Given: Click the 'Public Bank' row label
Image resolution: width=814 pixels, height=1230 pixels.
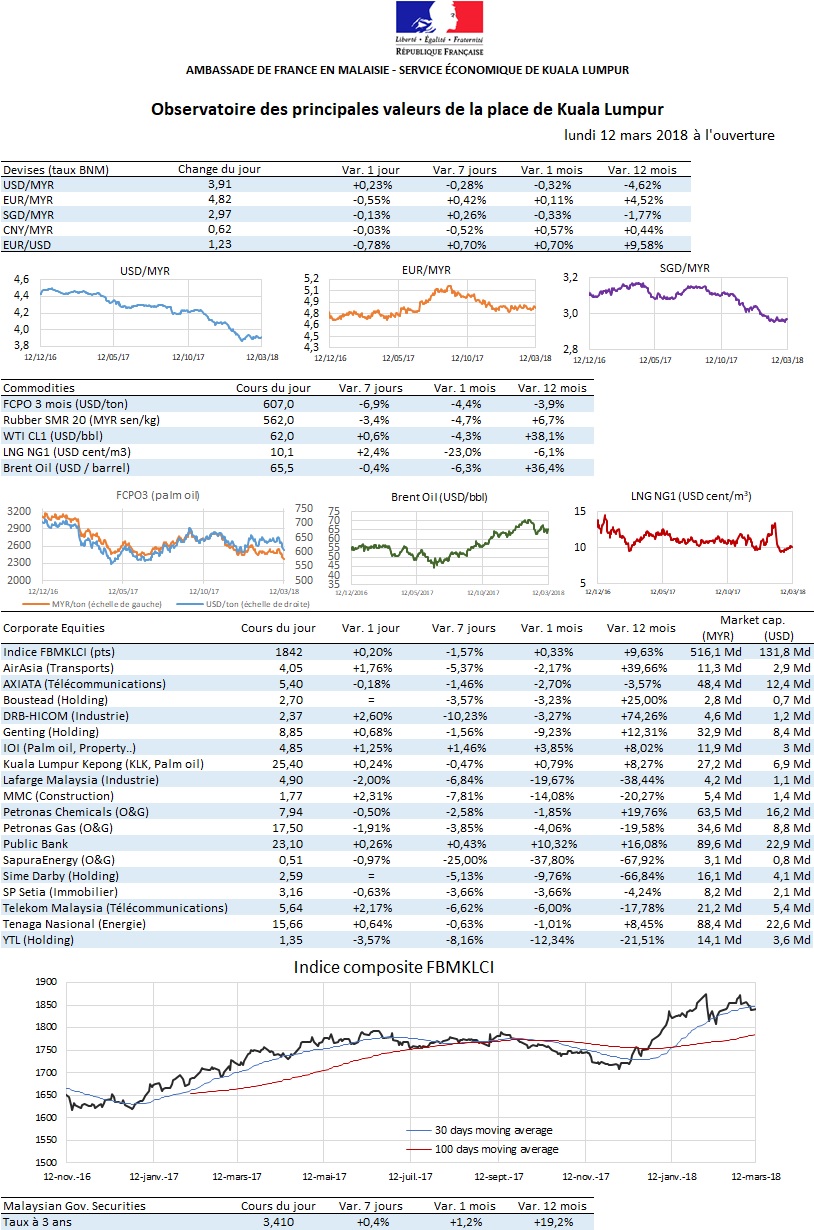Looking at the screenshot, I should coord(37,844).
